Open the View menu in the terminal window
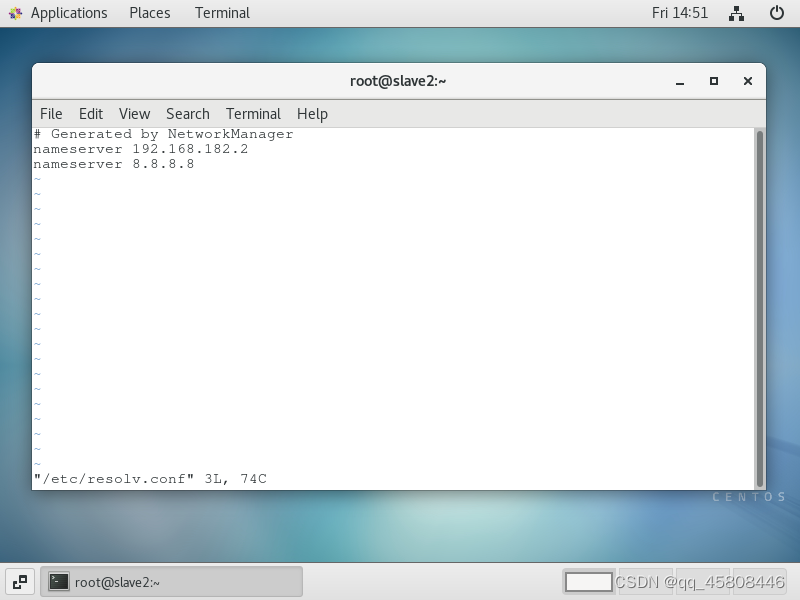Screen dimensions: 800x600 click(134, 113)
